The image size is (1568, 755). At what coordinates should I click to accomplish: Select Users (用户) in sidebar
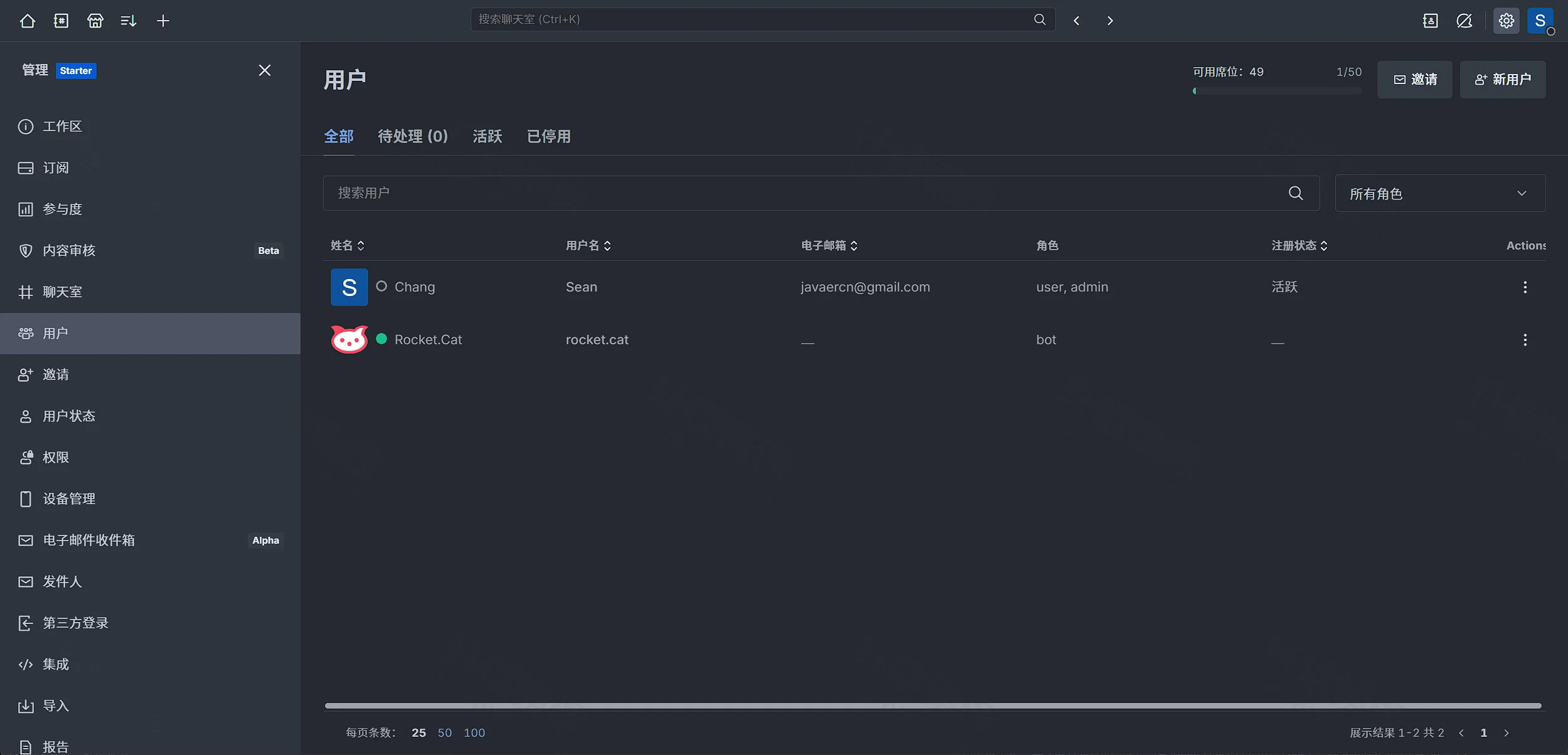point(150,334)
